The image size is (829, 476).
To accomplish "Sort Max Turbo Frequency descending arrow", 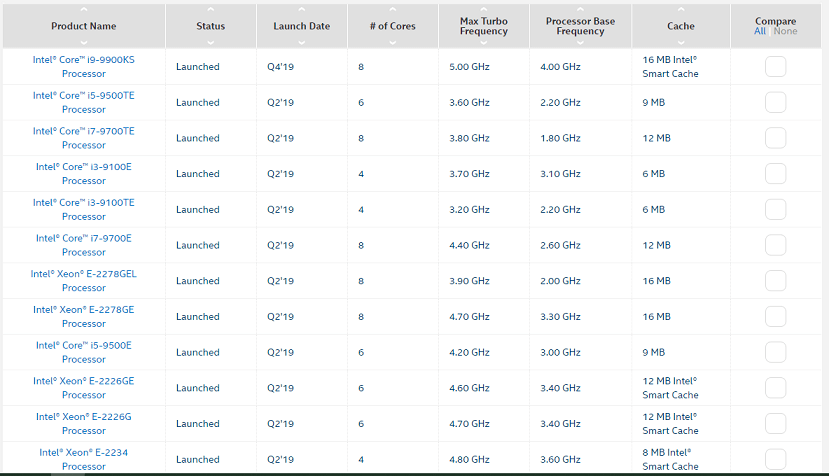I will tap(483, 42).
